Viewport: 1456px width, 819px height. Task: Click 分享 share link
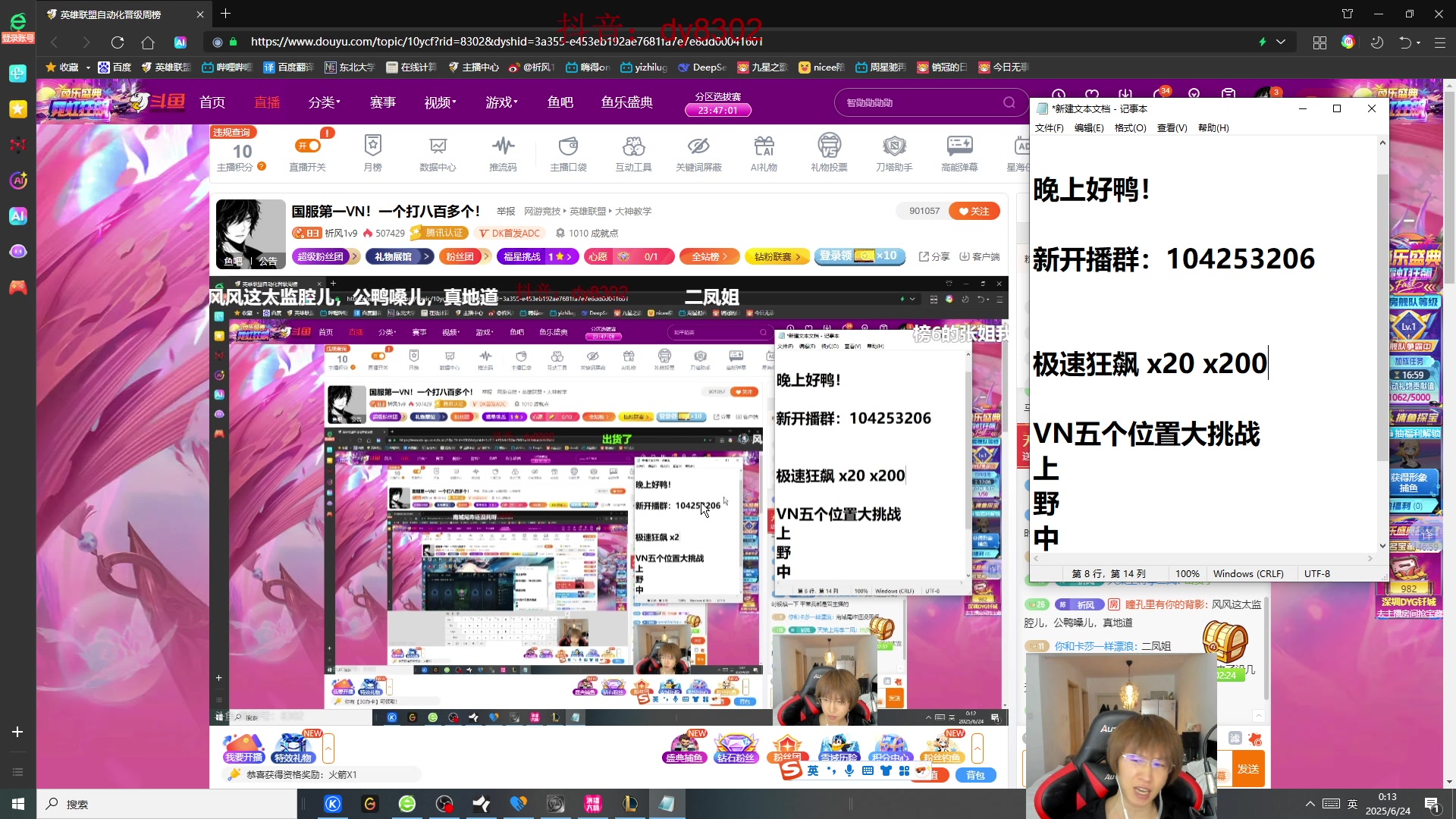(x=934, y=256)
